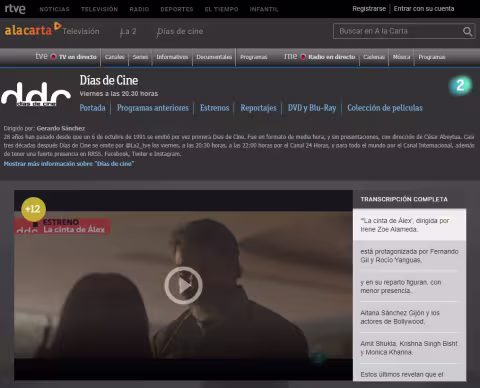Click the tve logo in nav bar
The height and width of the screenshot is (388, 480).
point(41,56)
